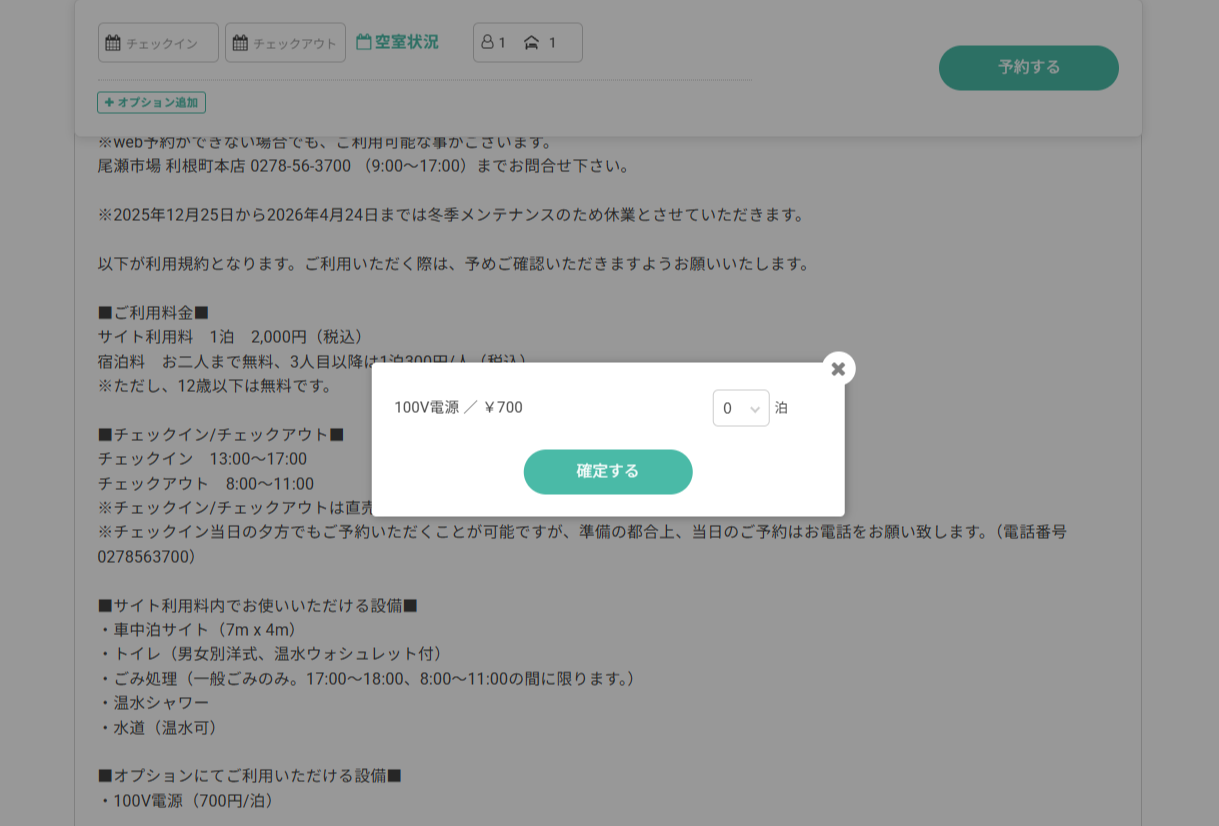Click the chevron arrow of the 泊 selector
Viewport: 1219px width, 826px height.
click(x=755, y=409)
